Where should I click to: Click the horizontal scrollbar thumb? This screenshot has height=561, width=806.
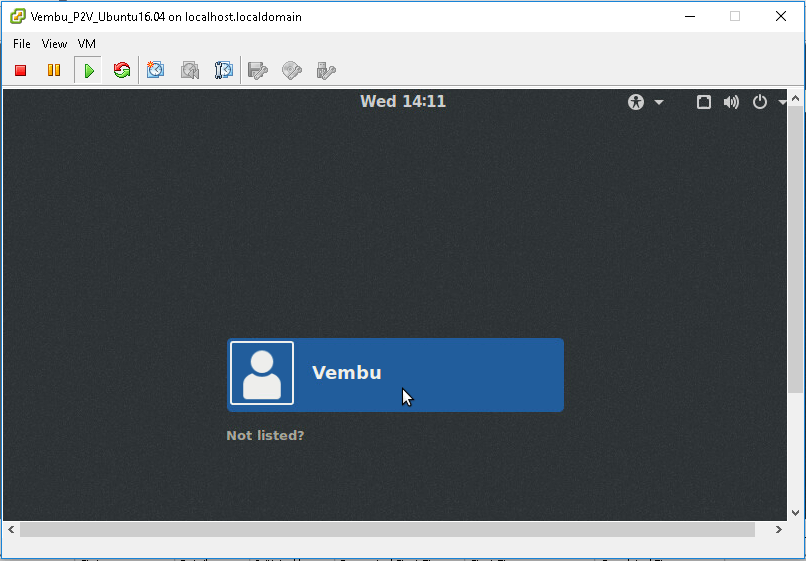point(387,529)
